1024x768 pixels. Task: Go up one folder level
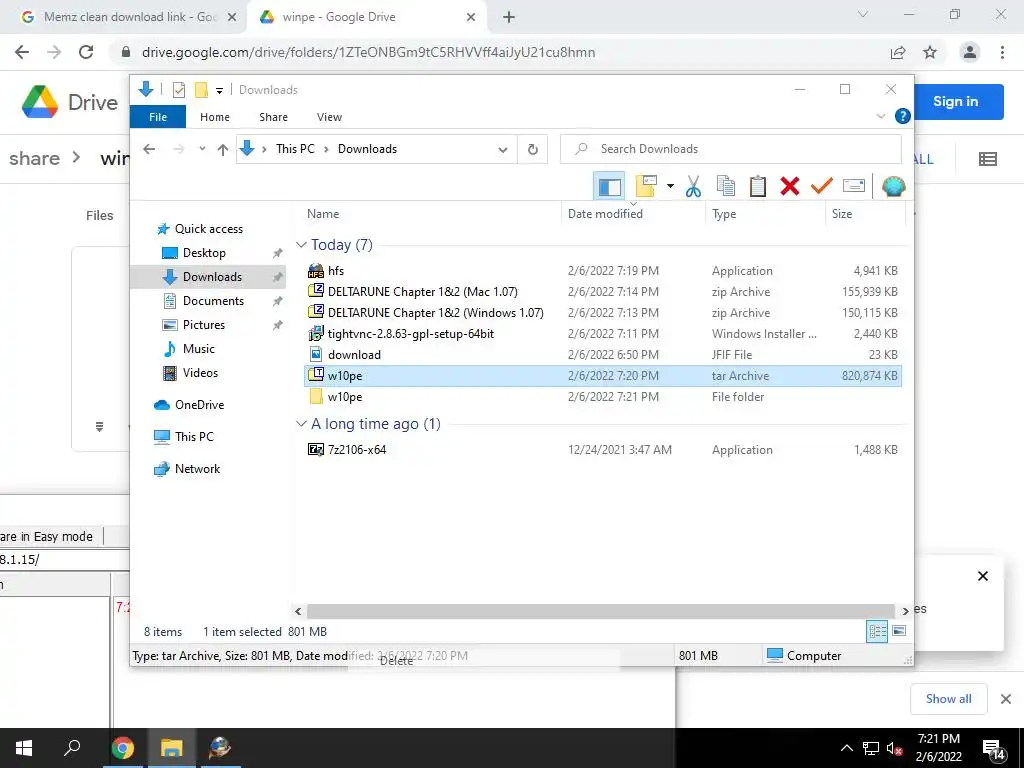(x=223, y=150)
